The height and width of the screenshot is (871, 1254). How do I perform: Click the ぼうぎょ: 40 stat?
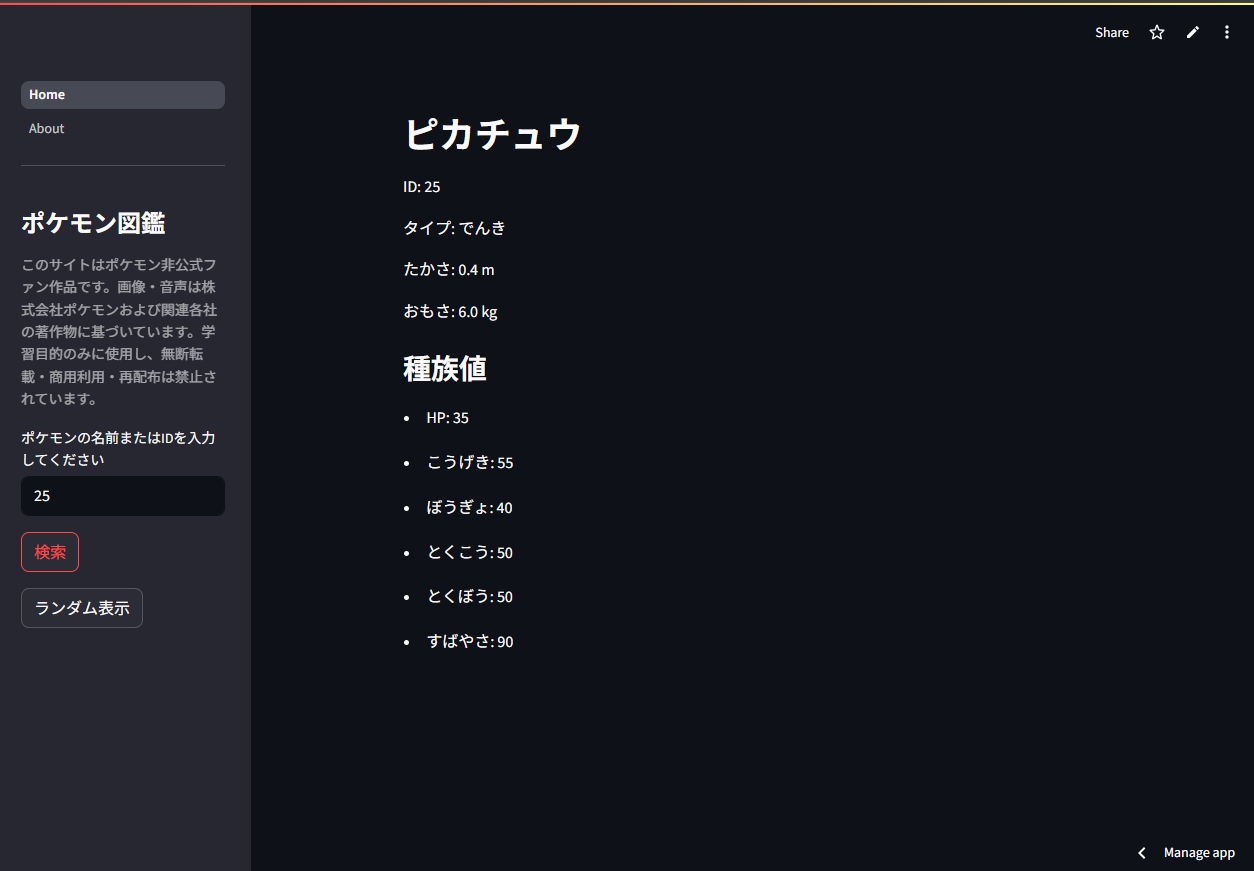pyautogui.click(x=470, y=508)
